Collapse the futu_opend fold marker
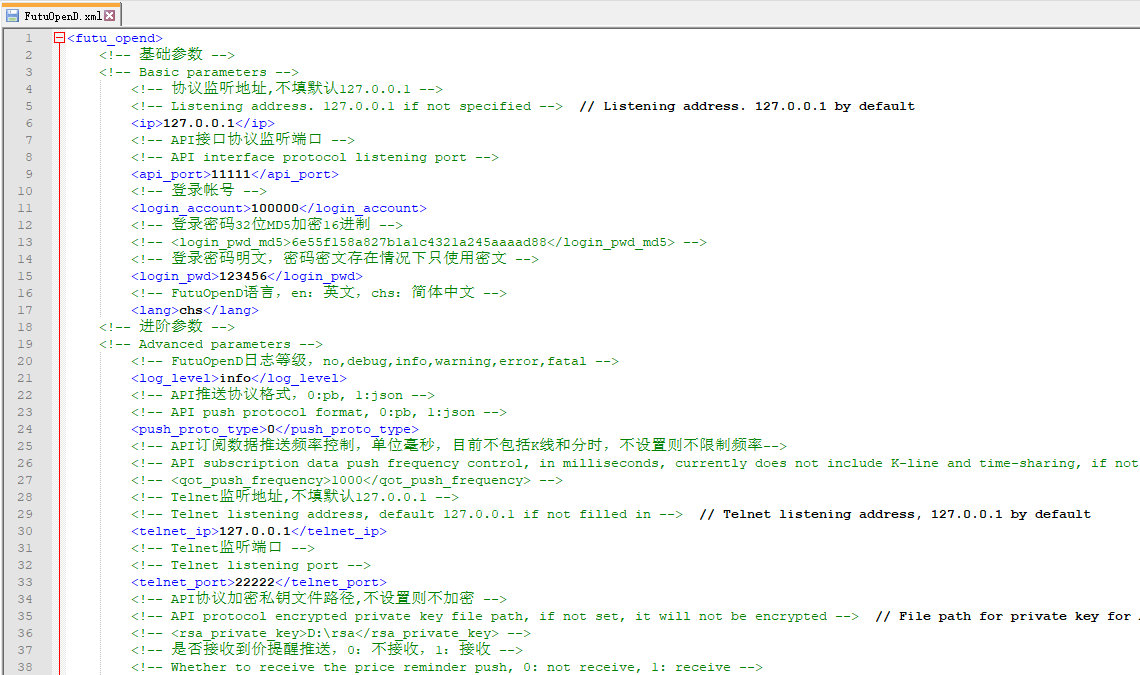The width and height of the screenshot is (1140, 675). 59,38
